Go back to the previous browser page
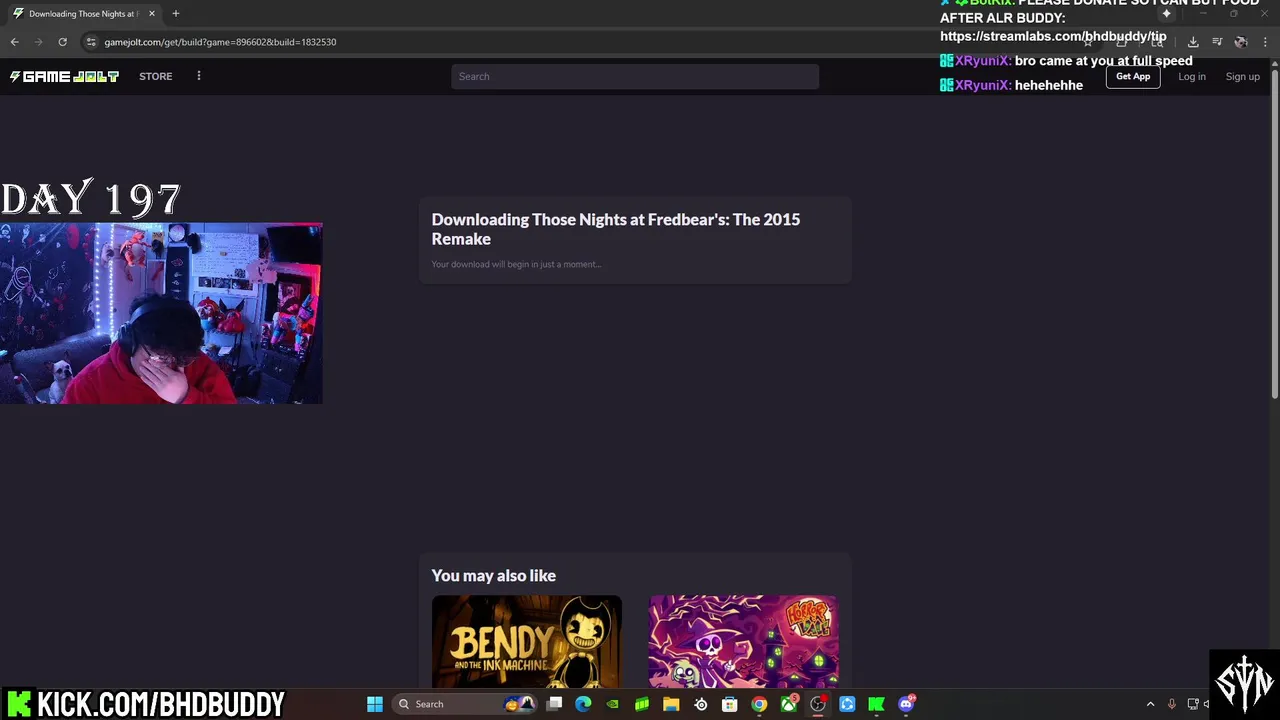1280x720 pixels. pyautogui.click(x=14, y=42)
